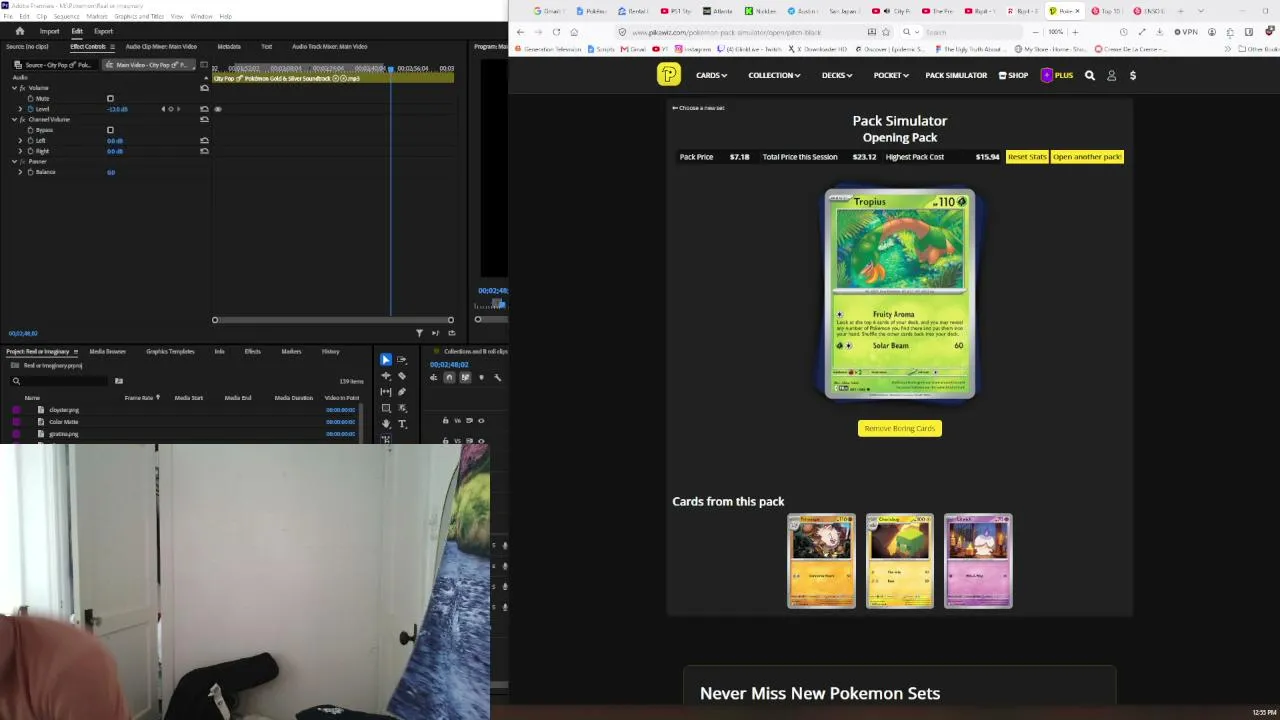This screenshot has width=1280, height=720.
Task: Toggle Right channel animation stopwatch
Action: tap(31, 151)
